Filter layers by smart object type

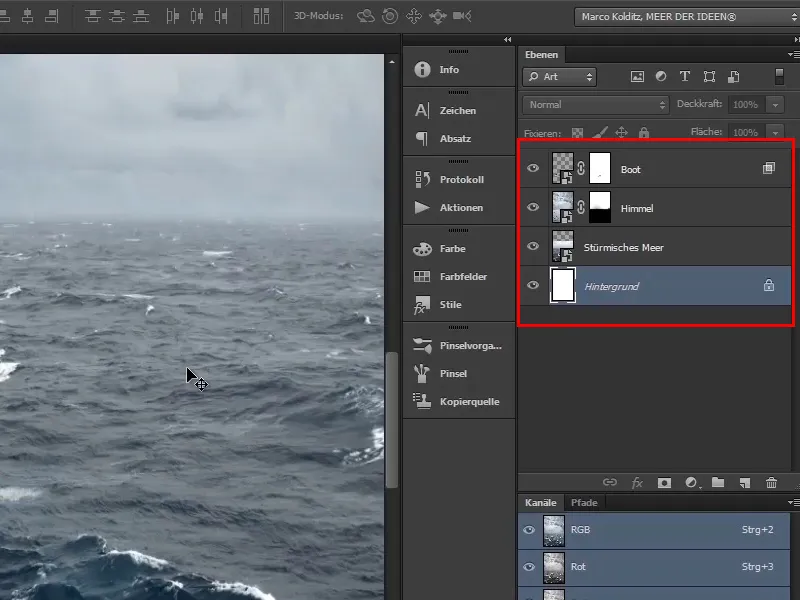pos(734,77)
